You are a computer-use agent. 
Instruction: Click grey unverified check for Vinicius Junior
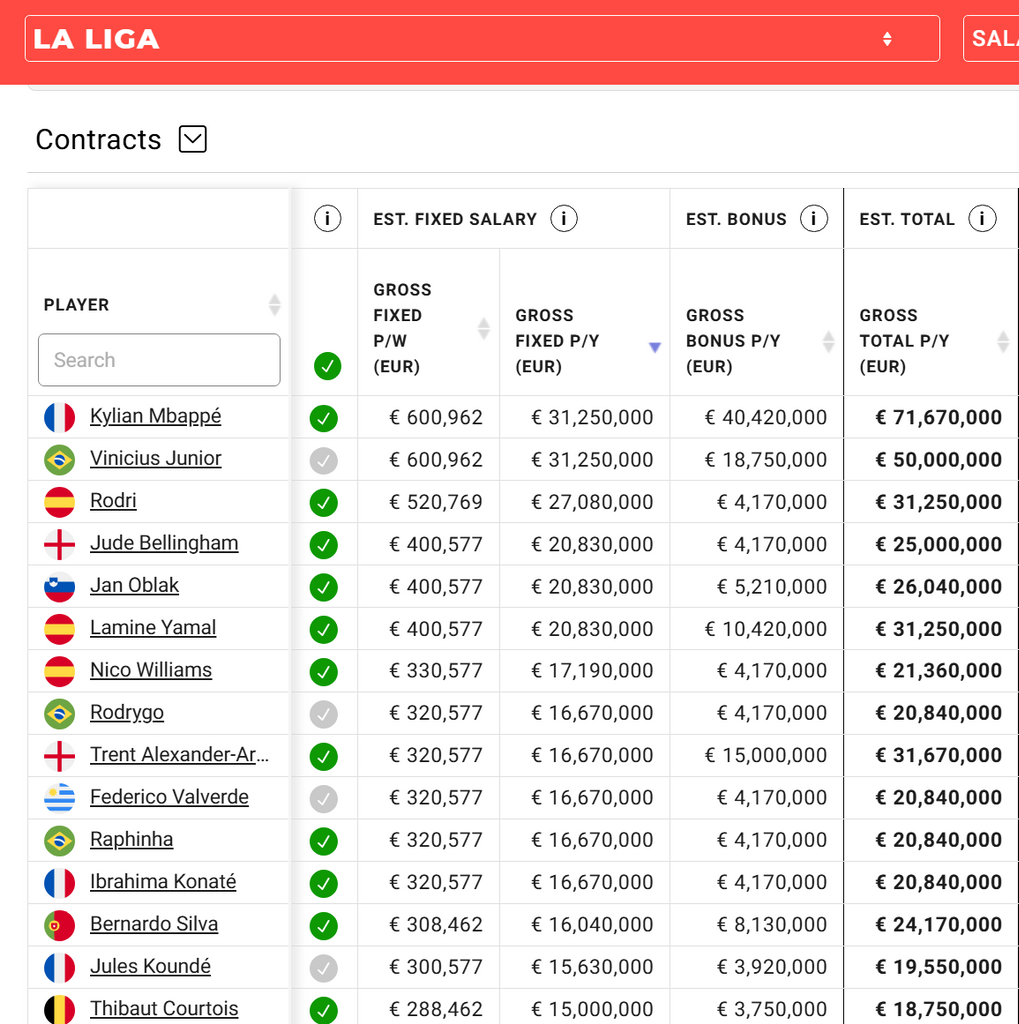(x=323, y=461)
